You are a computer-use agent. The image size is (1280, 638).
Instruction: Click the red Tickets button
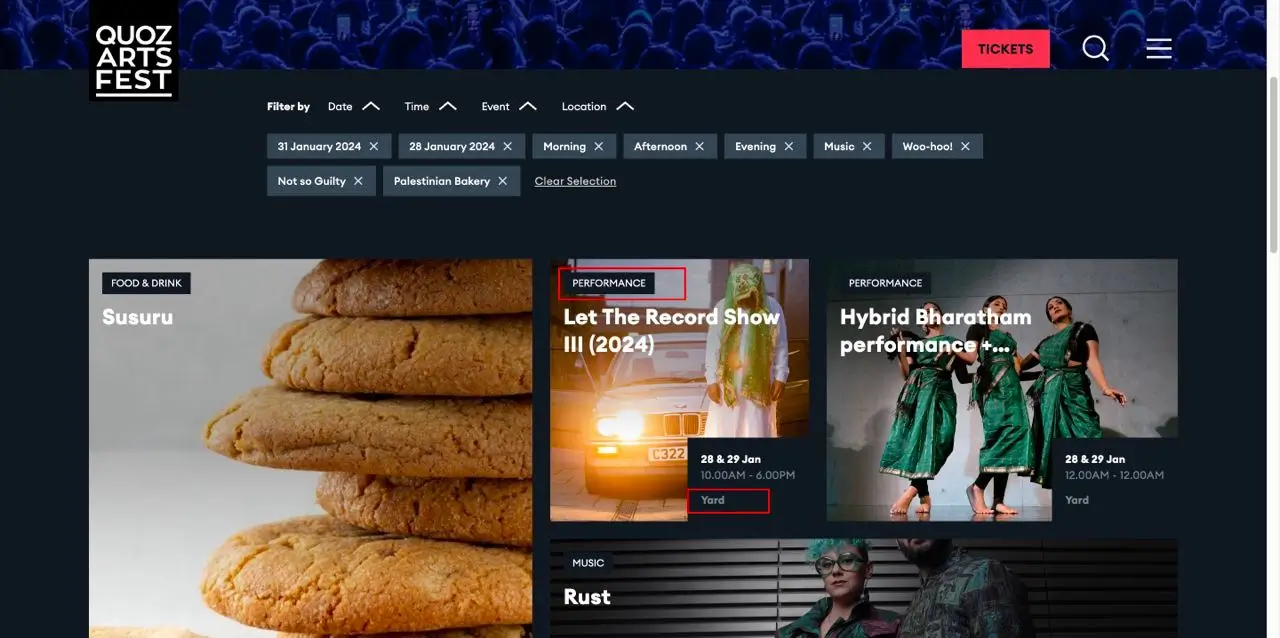pos(1005,49)
